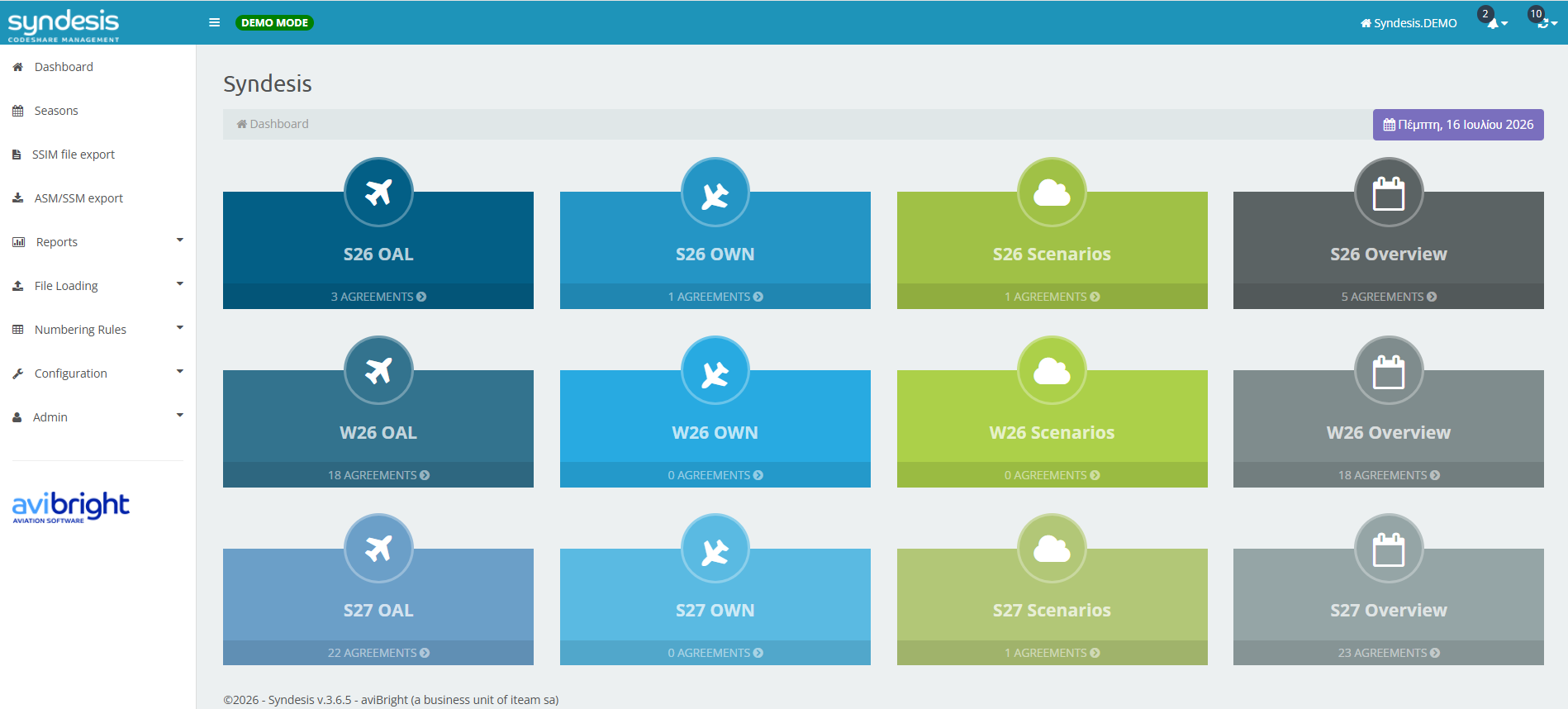Image resolution: width=1568 pixels, height=709 pixels.
Task: Open S27 OWN 0 agreements link
Action: point(715,653)
